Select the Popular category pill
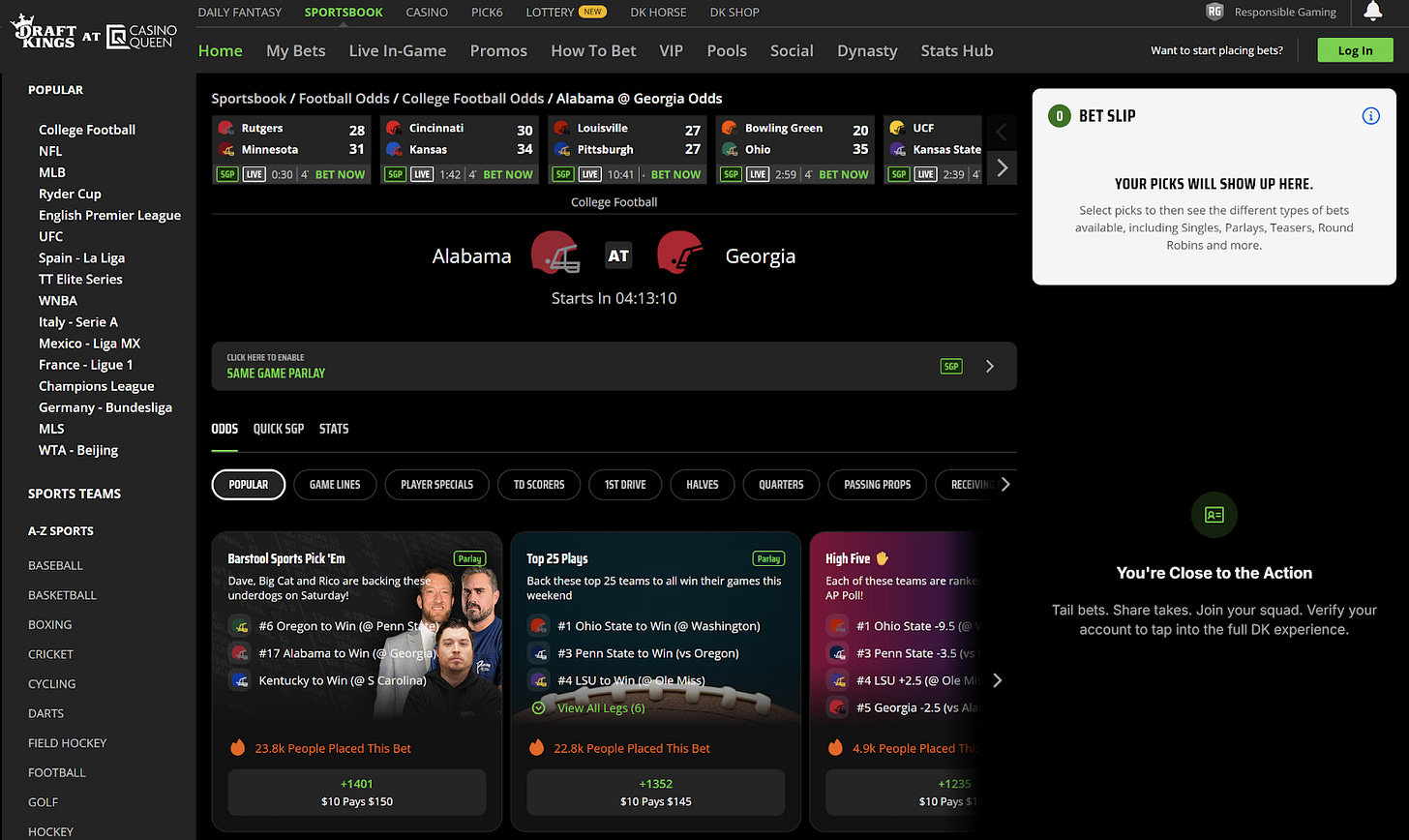The image size is (1409, 840). (x=249, y=485)
